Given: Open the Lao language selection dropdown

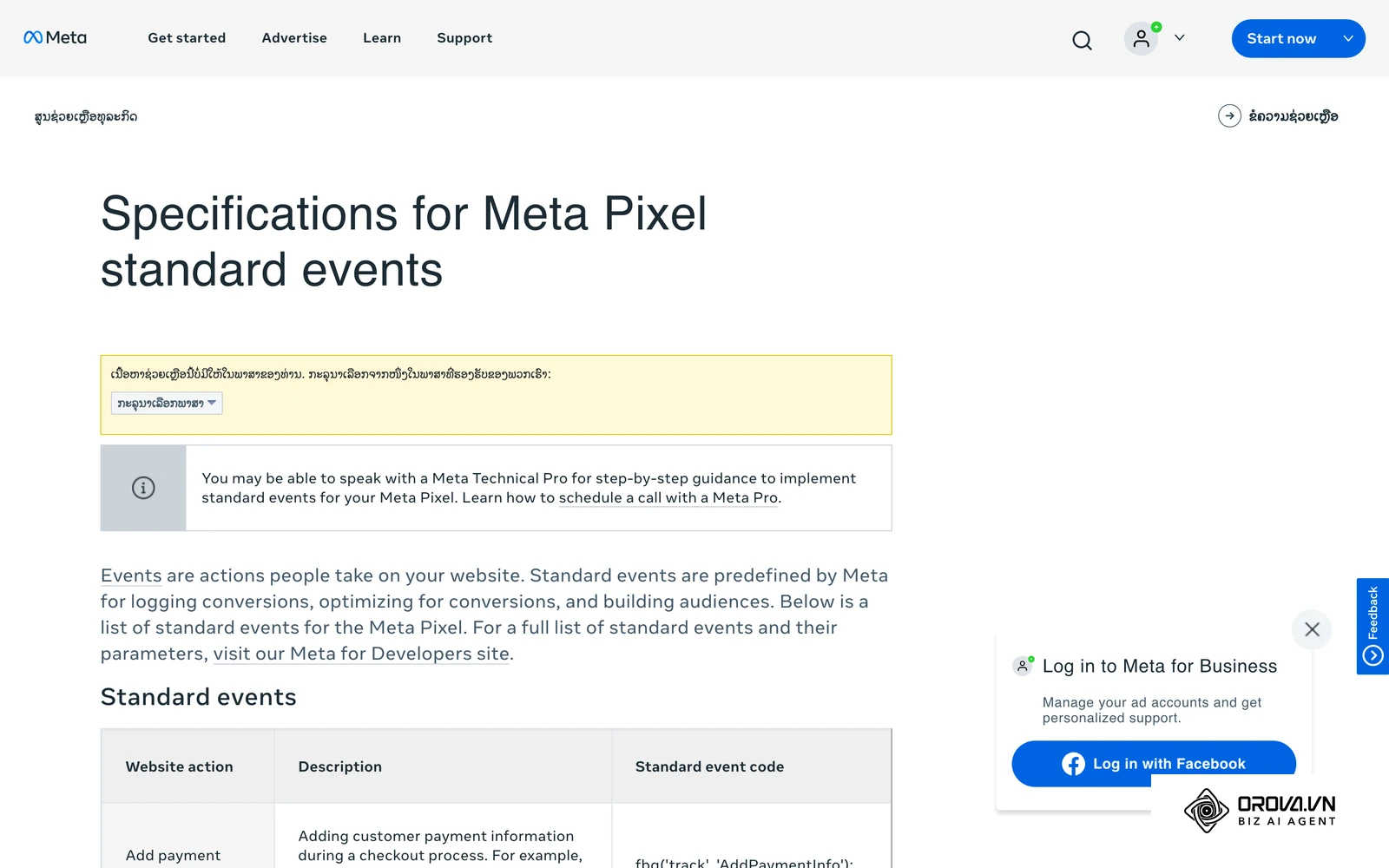Looking at the screenshot, I should point(167,403).
